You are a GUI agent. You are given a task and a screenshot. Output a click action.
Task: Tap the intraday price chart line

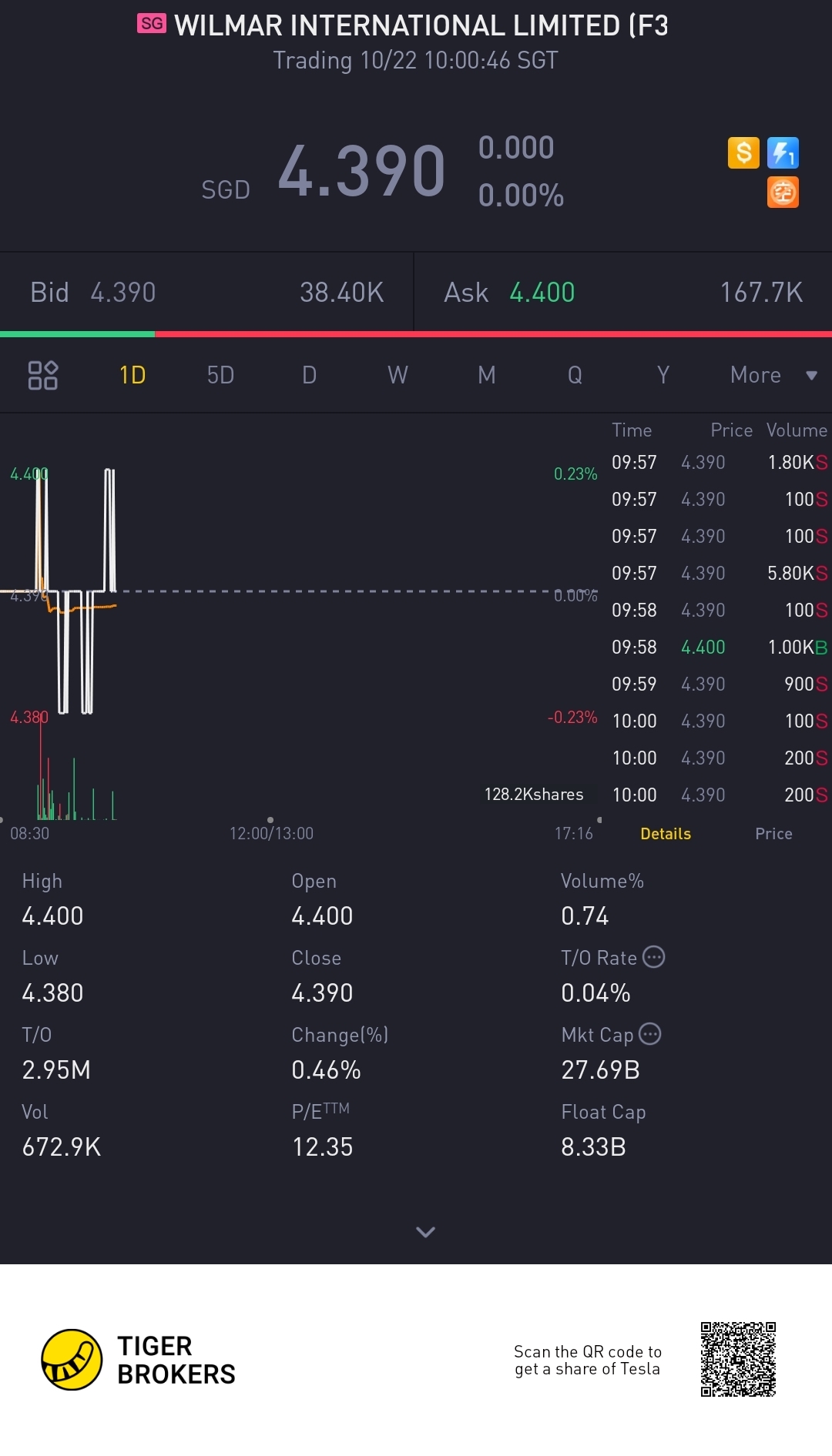coord(77,591)
